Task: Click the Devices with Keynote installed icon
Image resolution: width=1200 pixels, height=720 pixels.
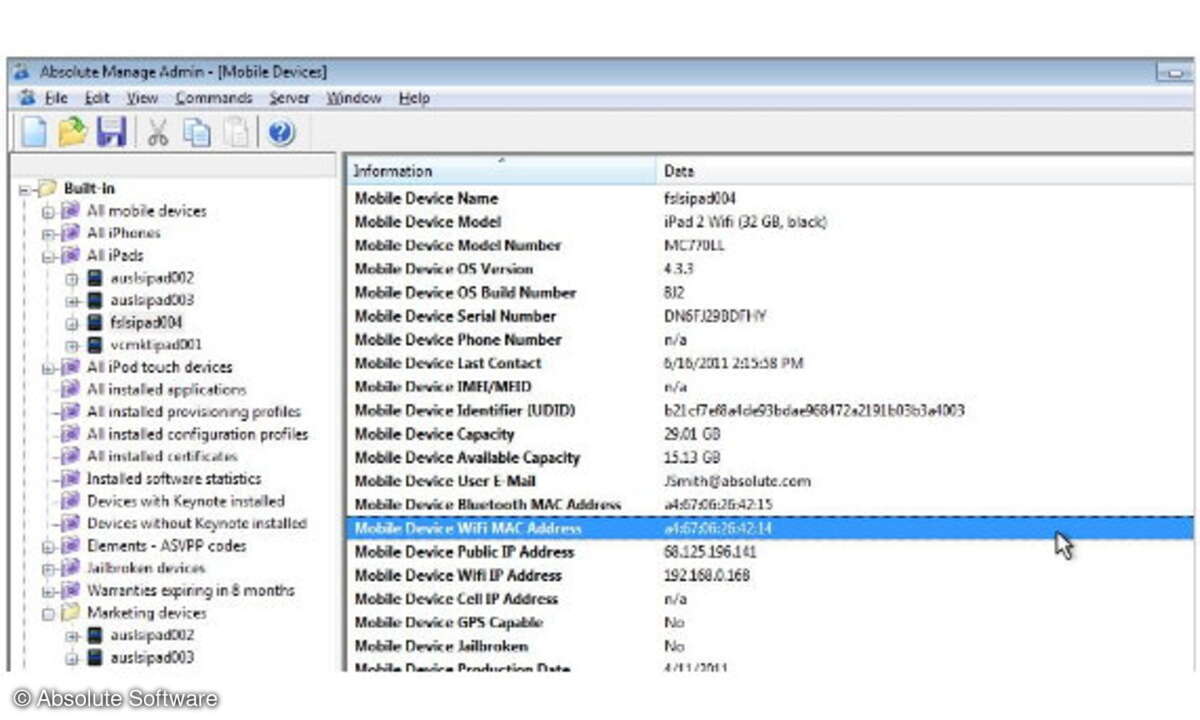Action: click(70, 501)
